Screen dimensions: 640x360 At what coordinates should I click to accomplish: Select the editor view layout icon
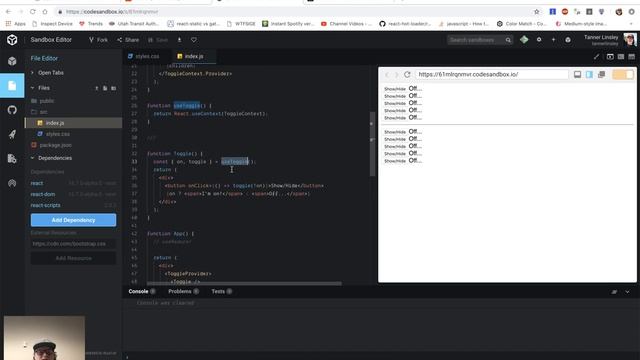click(610, 57)
